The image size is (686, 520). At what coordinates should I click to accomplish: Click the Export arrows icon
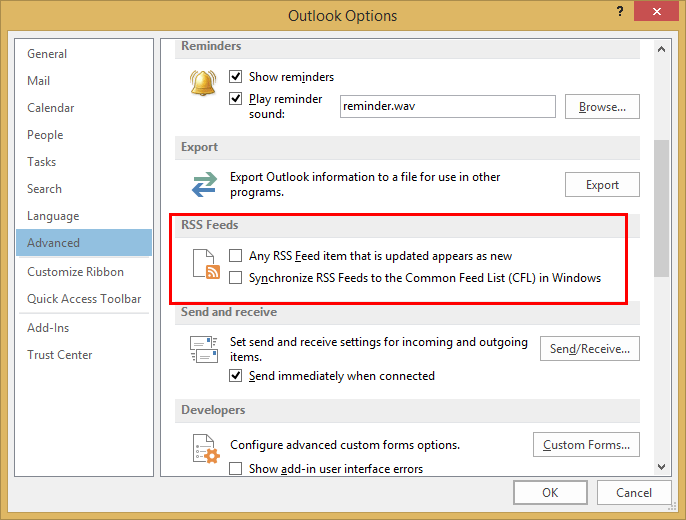tap(204, 185)
